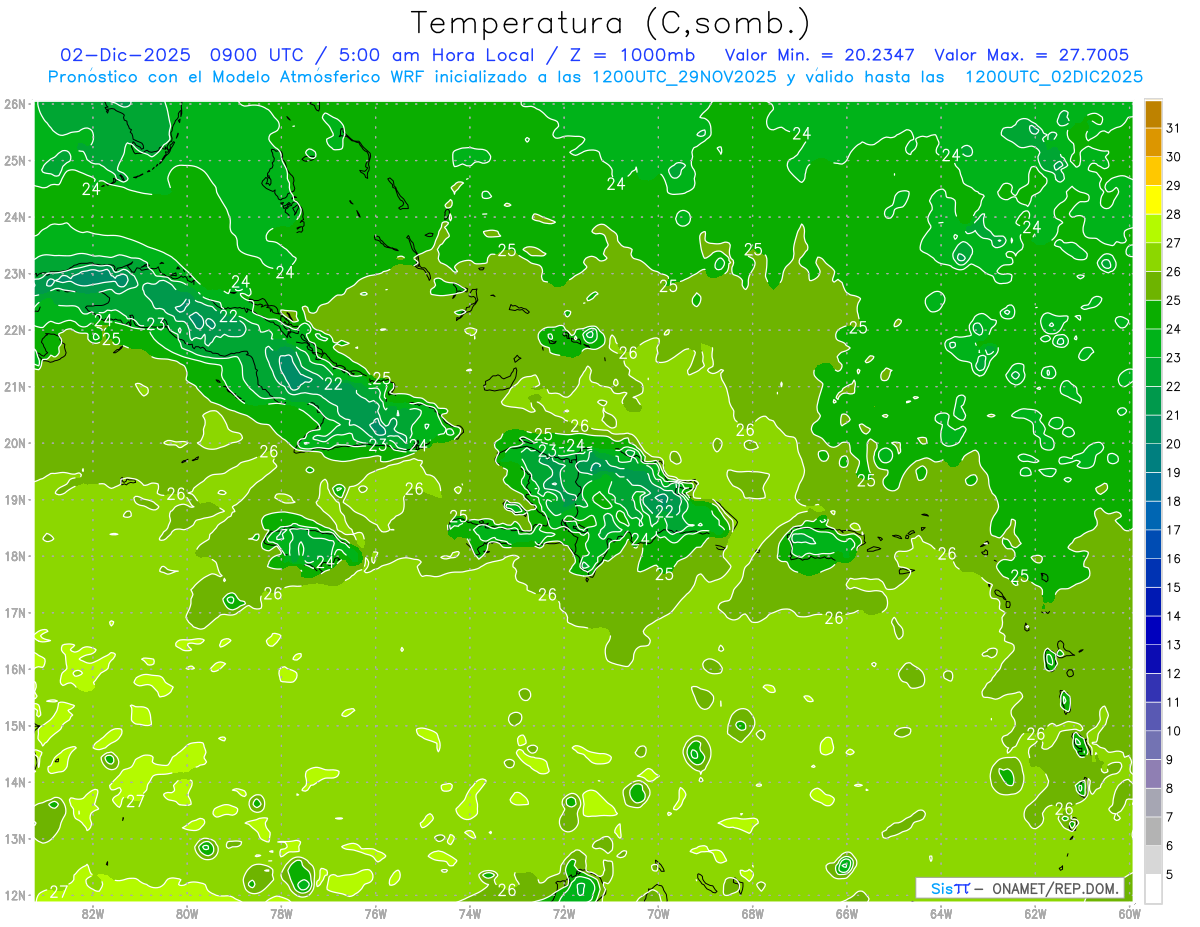This screenshot has height=927, width=1200.
Task: Click the "1200UTC_02DIC2025" valid-until text
Action: 1054,77
